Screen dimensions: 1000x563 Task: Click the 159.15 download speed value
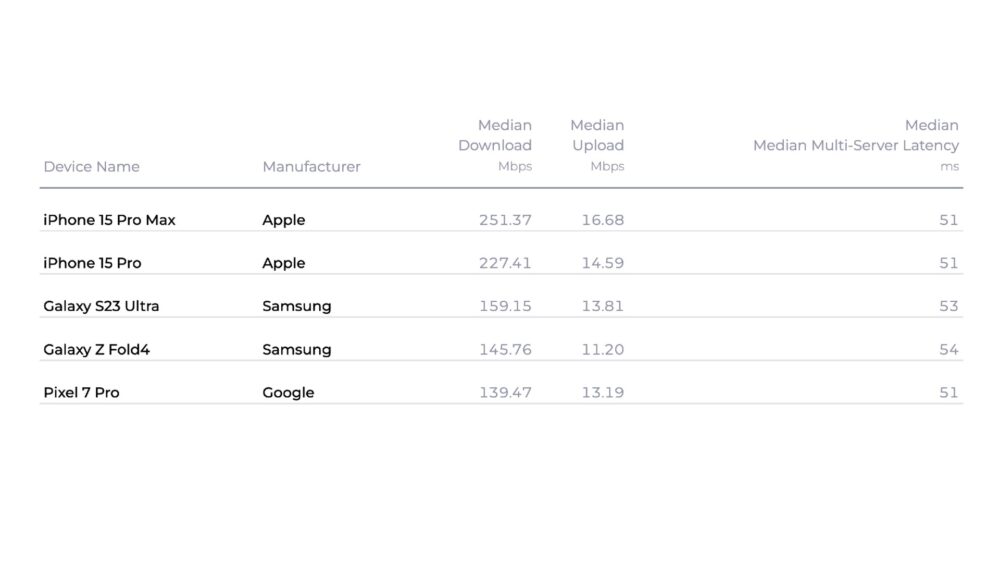505,306
